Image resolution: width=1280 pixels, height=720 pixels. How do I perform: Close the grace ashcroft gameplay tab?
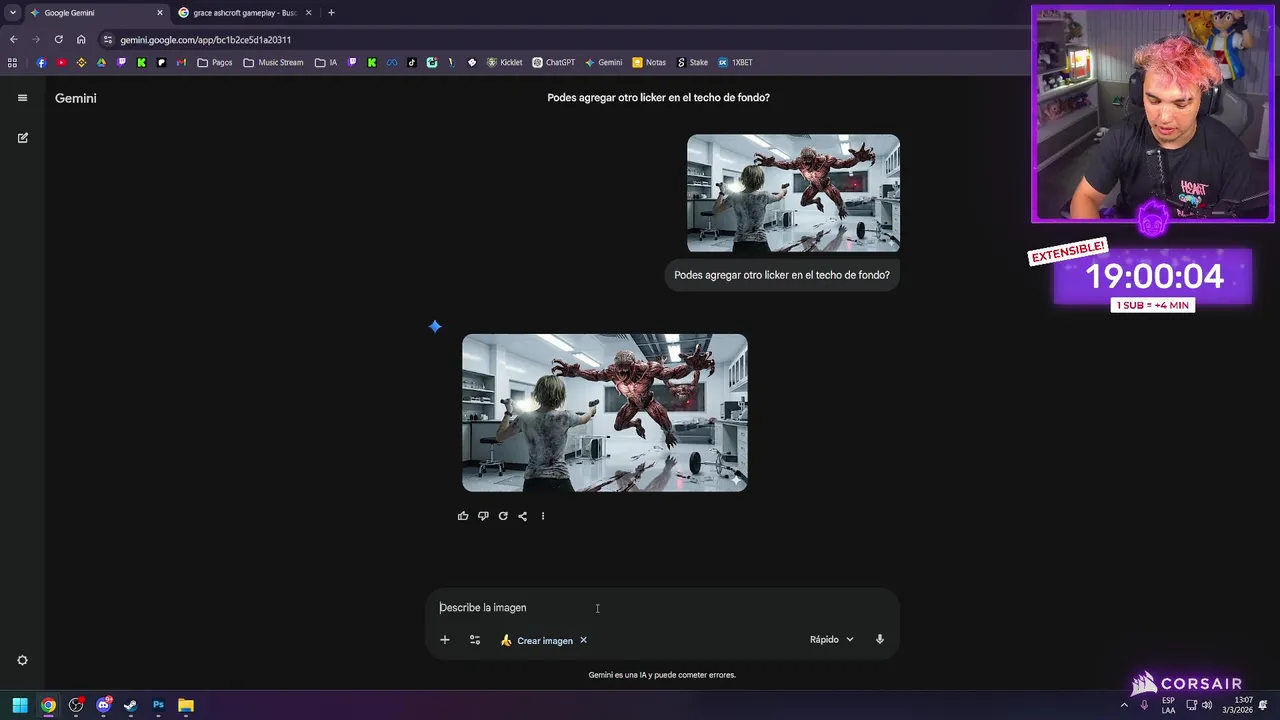click(308, 13)
